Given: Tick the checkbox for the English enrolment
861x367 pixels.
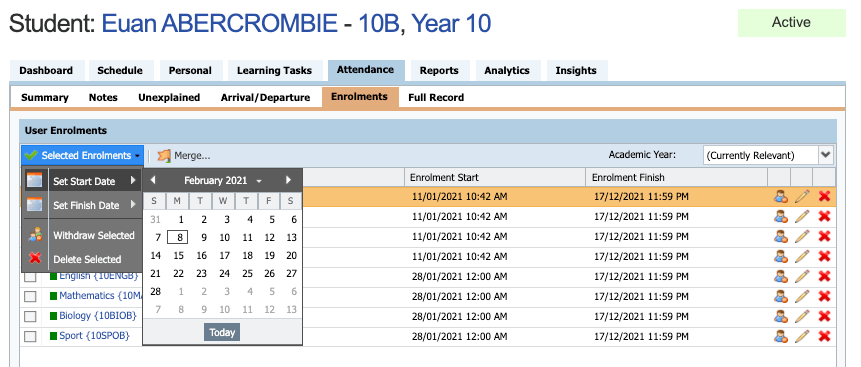Looking at the screenshot, I should pyautogui.click(x=30, y=276).
